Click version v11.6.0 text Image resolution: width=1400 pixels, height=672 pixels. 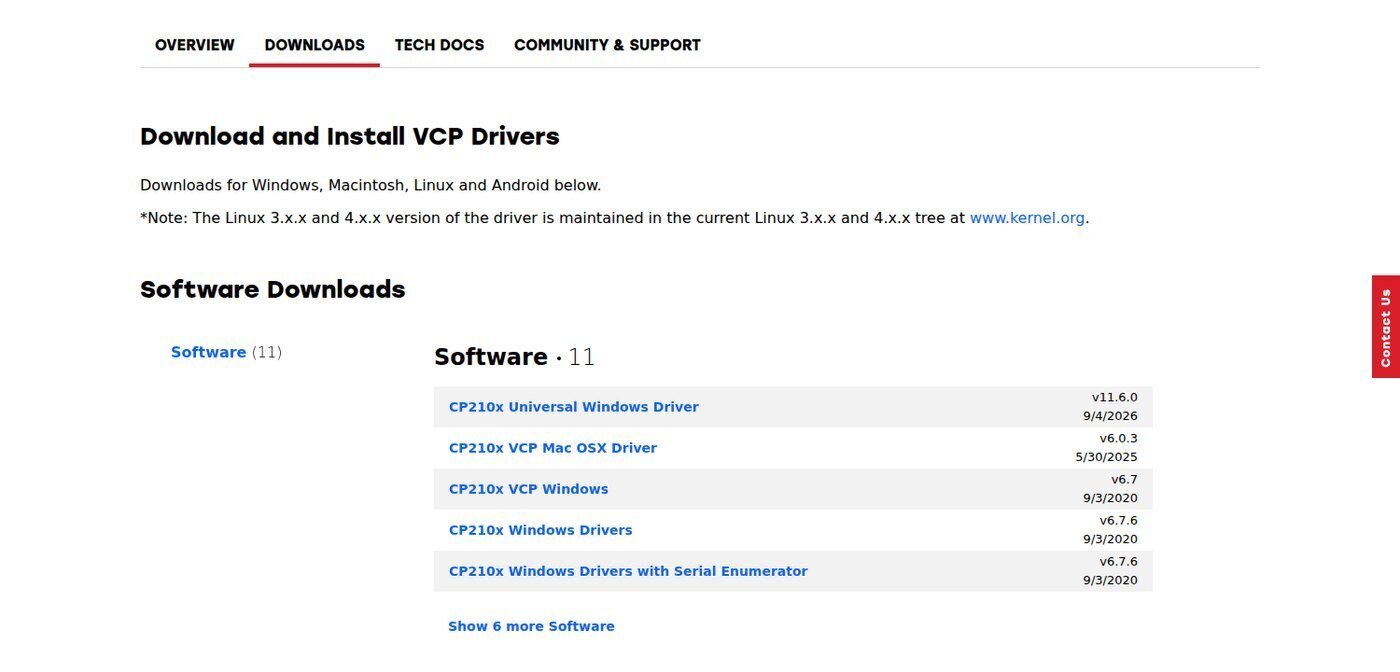pyautogui.click(x=1114, y=397)
